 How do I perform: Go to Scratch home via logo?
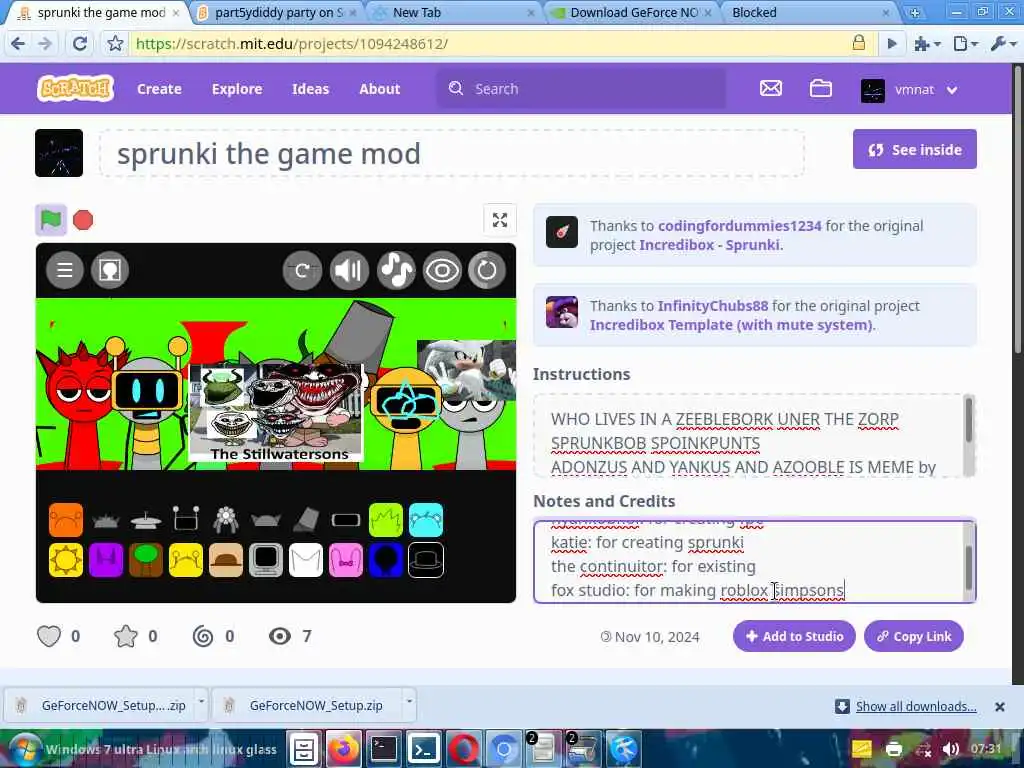point(75,89)
